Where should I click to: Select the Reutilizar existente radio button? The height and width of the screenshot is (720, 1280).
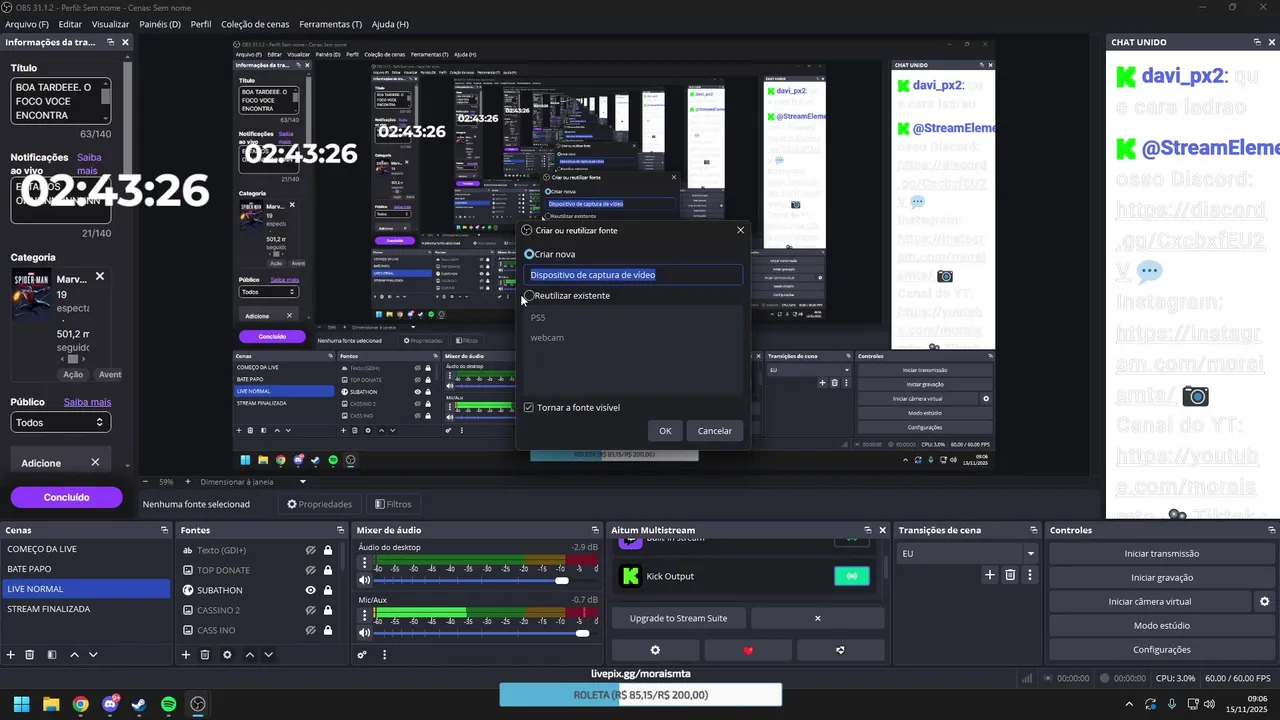point(529,295)
